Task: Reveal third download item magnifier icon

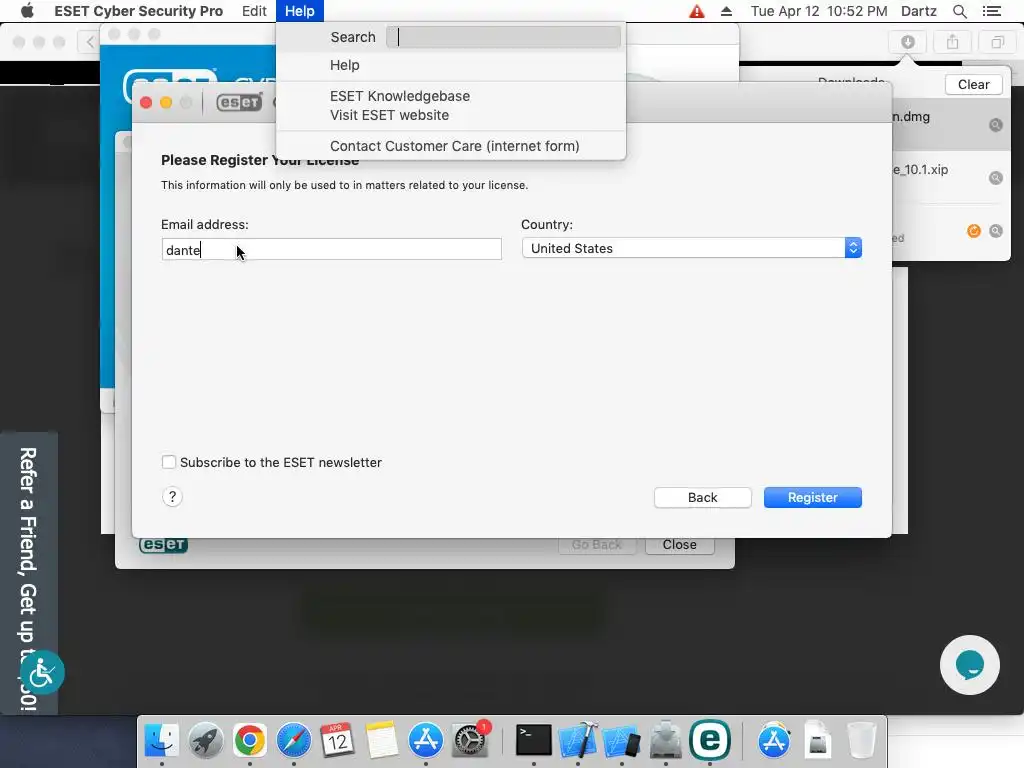Action: [x=995, y=231]
